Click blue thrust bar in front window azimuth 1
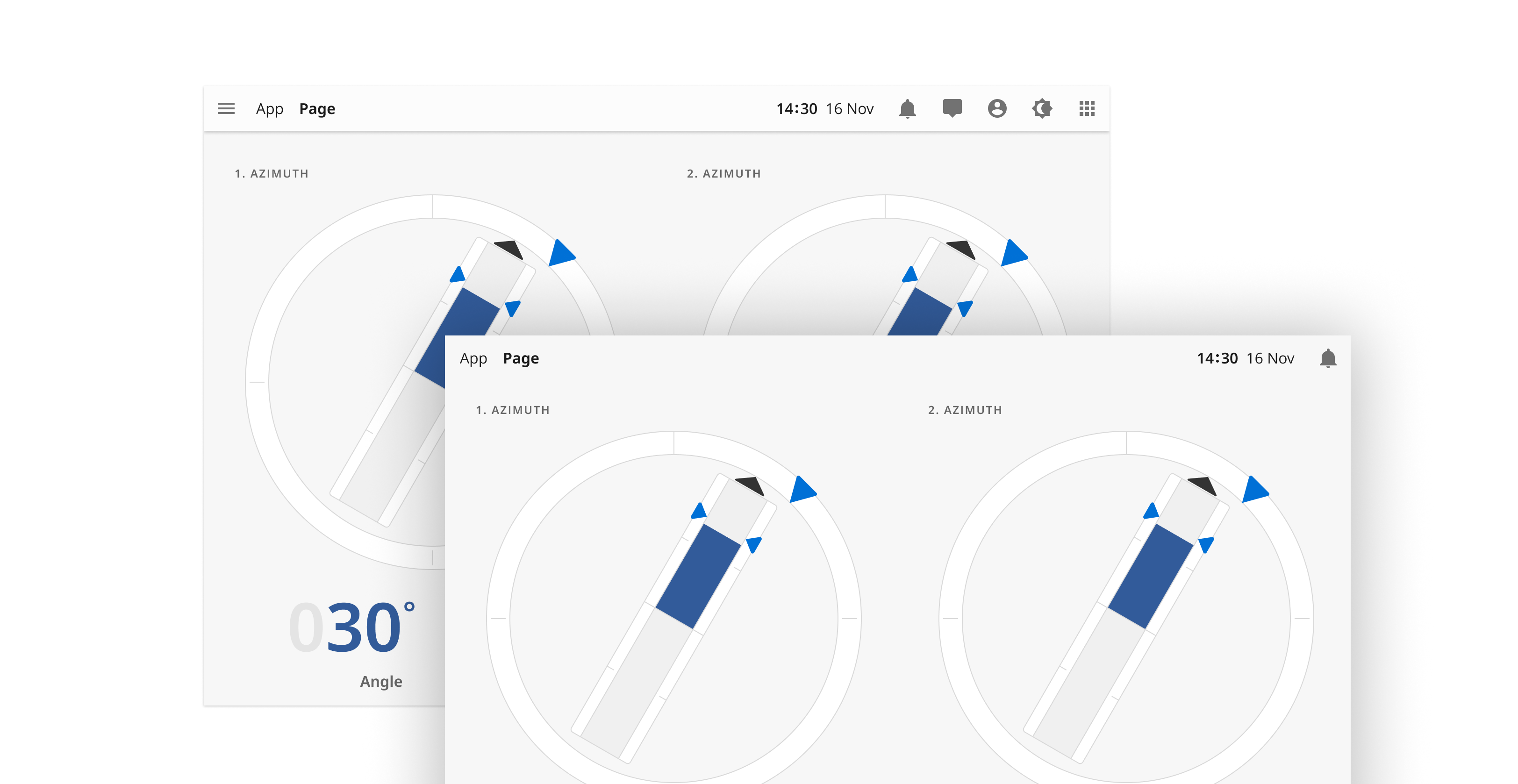 tap(698, 577)
